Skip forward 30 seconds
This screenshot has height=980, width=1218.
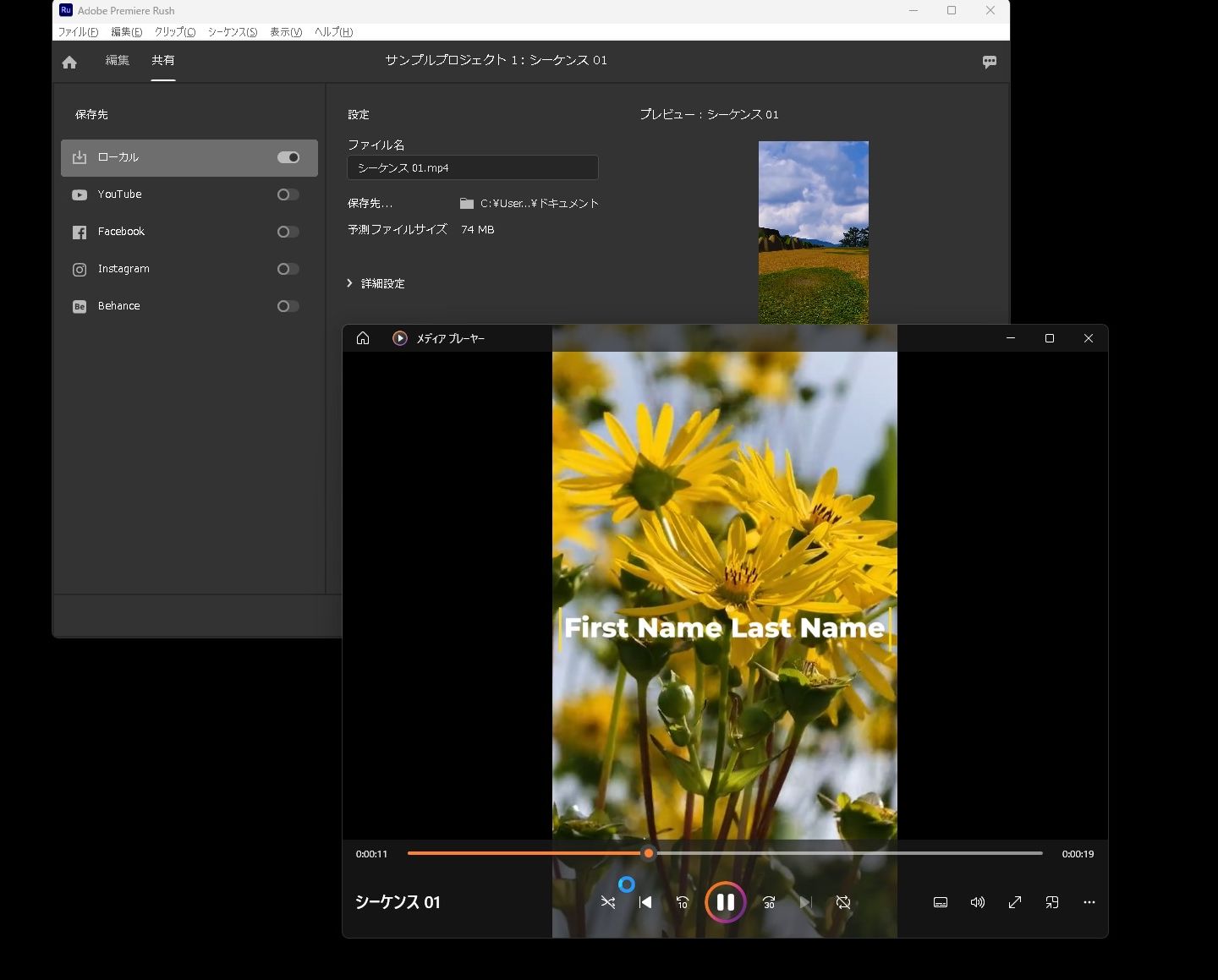click(x=768, y=902)
